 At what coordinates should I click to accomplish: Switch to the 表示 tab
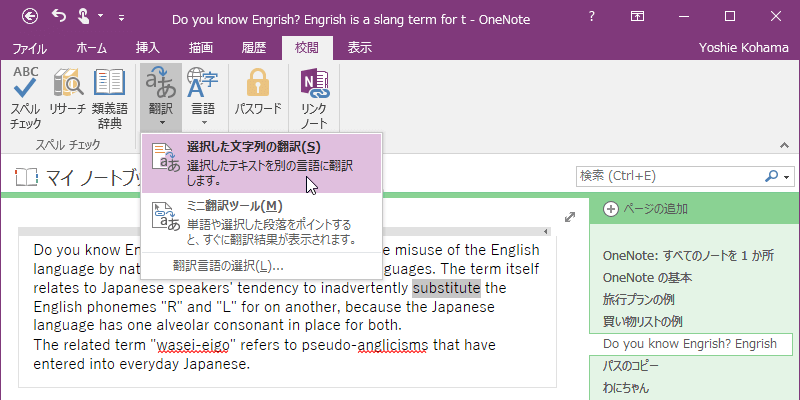point(360,48)
